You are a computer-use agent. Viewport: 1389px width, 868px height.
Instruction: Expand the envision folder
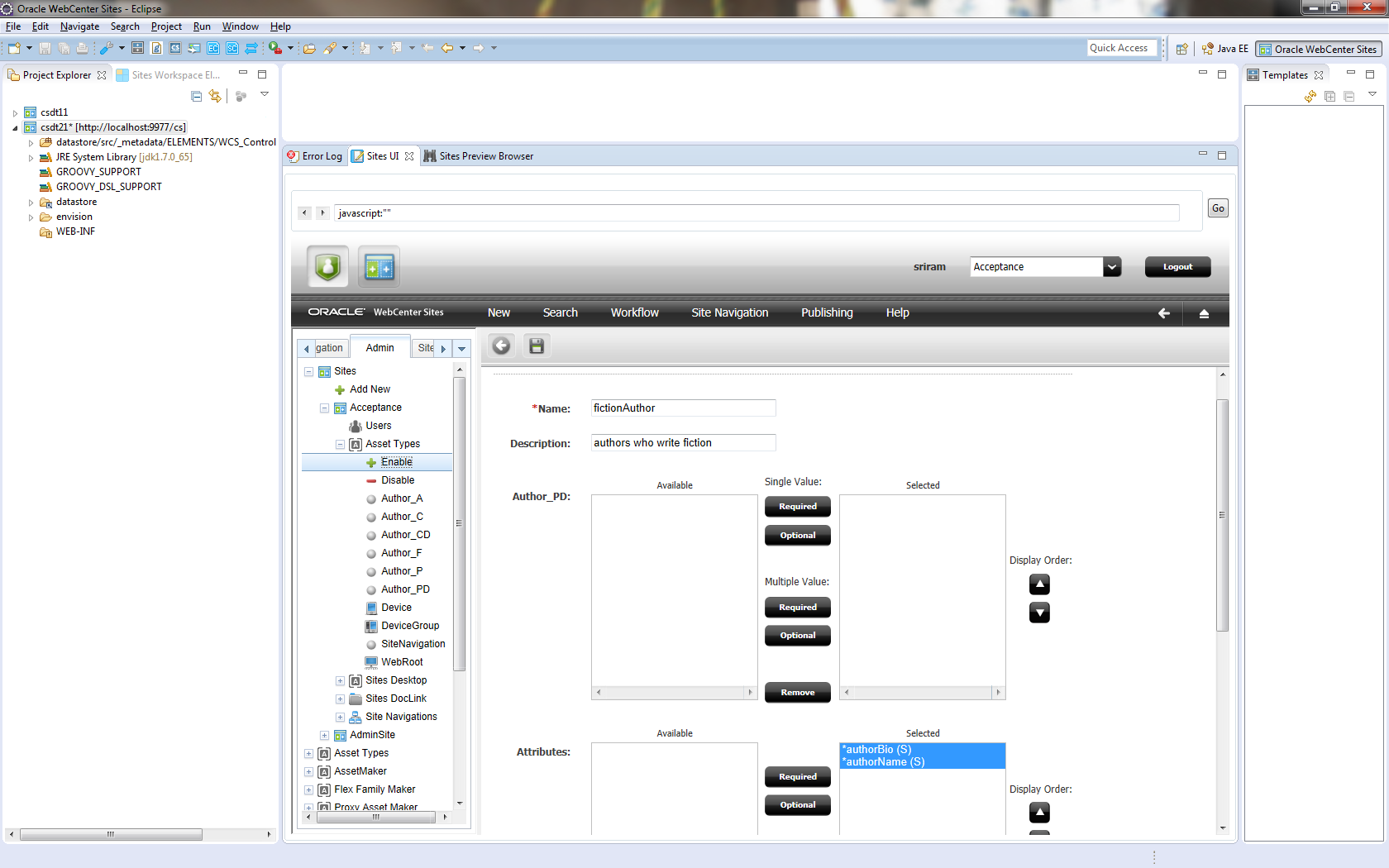pos(31,217)
